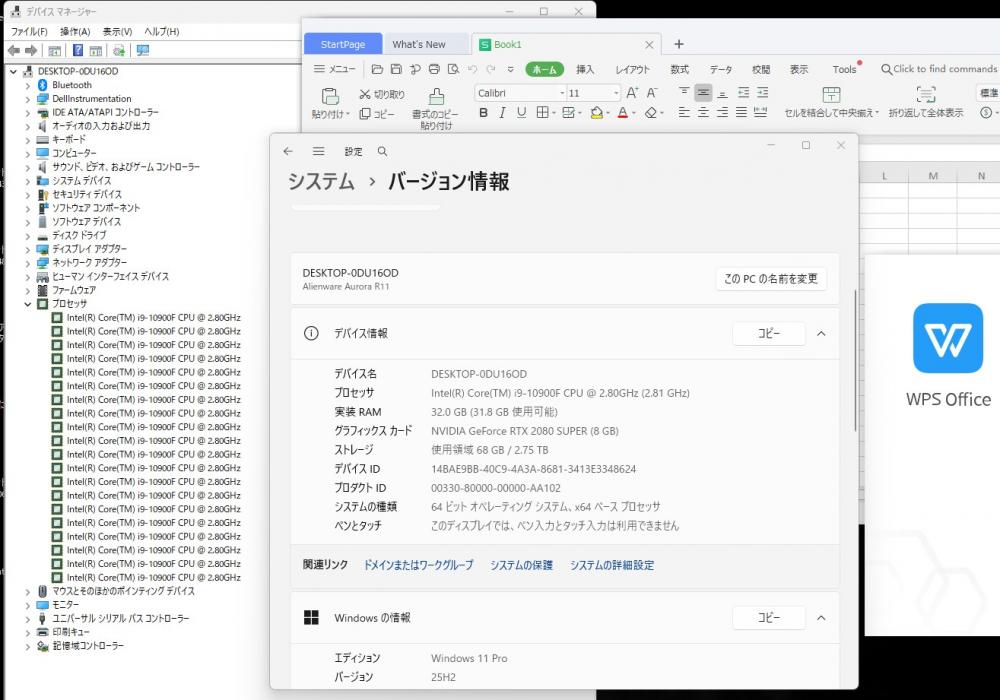The height and width of the screenshot is (700, 1000).
Task: Switch to the 挿入 ribbon tab in WPS
Action: click(585, 69)
